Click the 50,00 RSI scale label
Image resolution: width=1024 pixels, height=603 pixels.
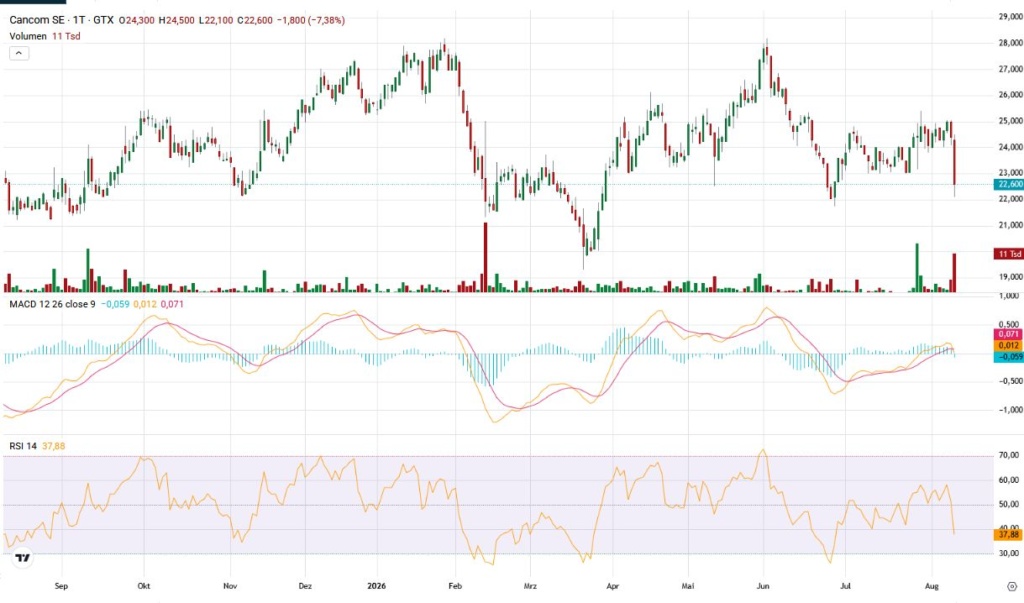click(1010, 504)
